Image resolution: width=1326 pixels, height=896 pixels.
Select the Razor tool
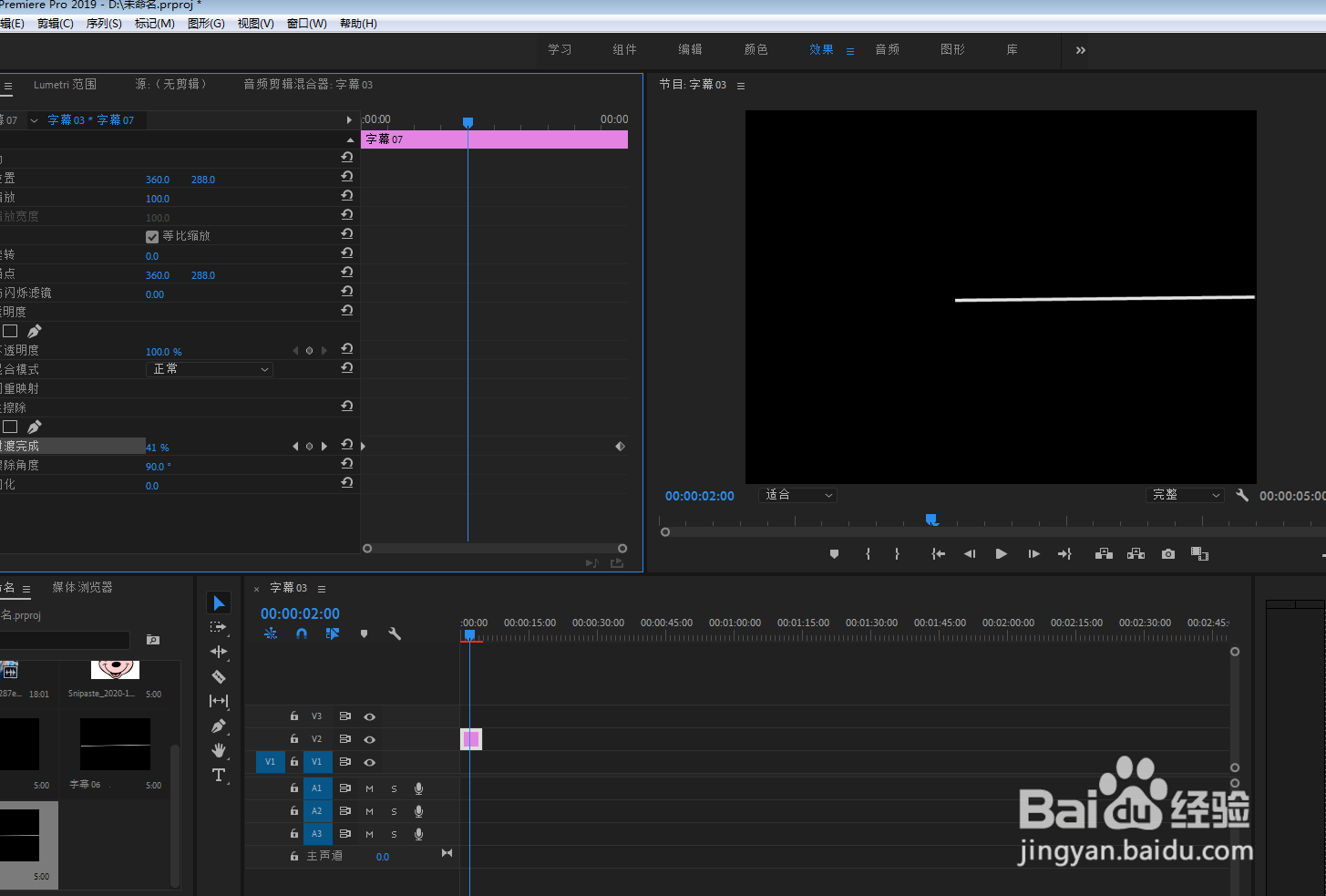(219, 676)
